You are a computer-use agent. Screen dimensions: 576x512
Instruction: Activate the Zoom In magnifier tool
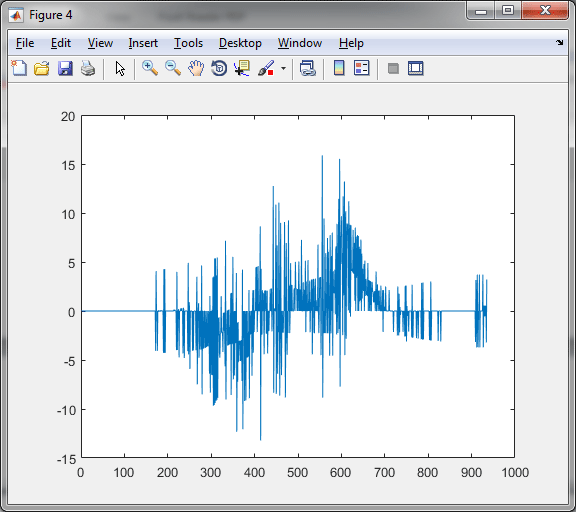tap(150, 68)
